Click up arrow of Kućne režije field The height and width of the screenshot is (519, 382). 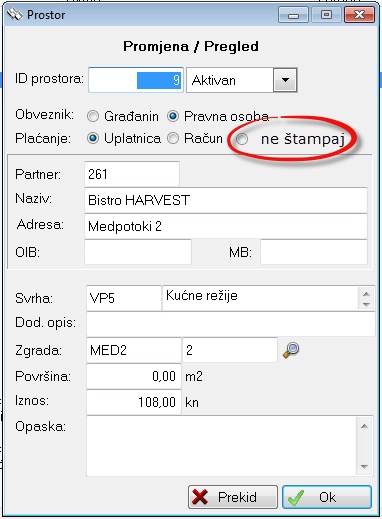point(366,294)
